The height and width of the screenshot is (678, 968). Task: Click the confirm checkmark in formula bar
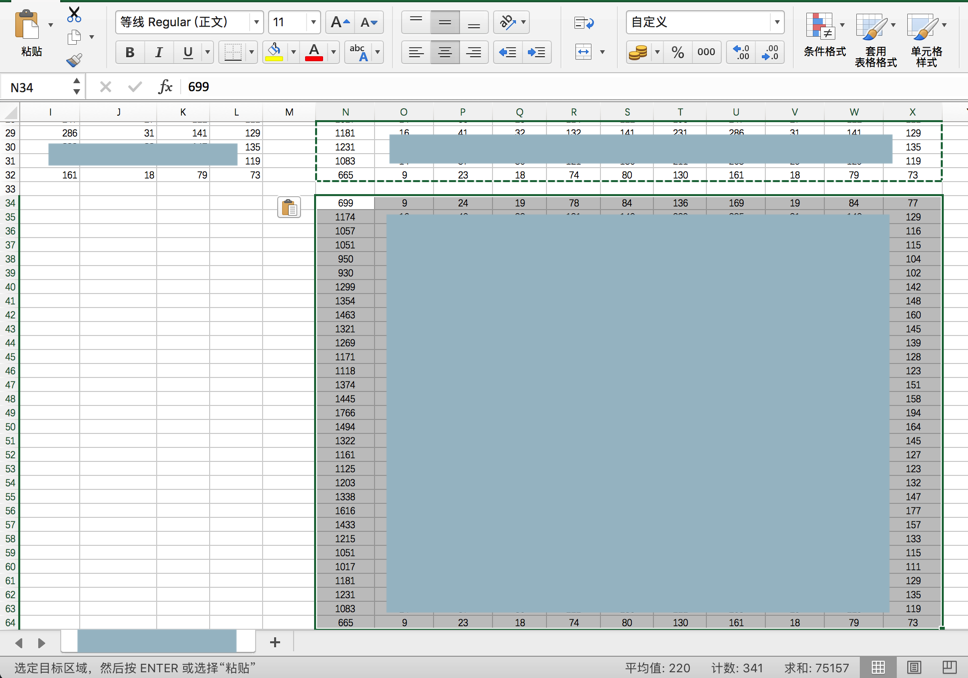135,87
